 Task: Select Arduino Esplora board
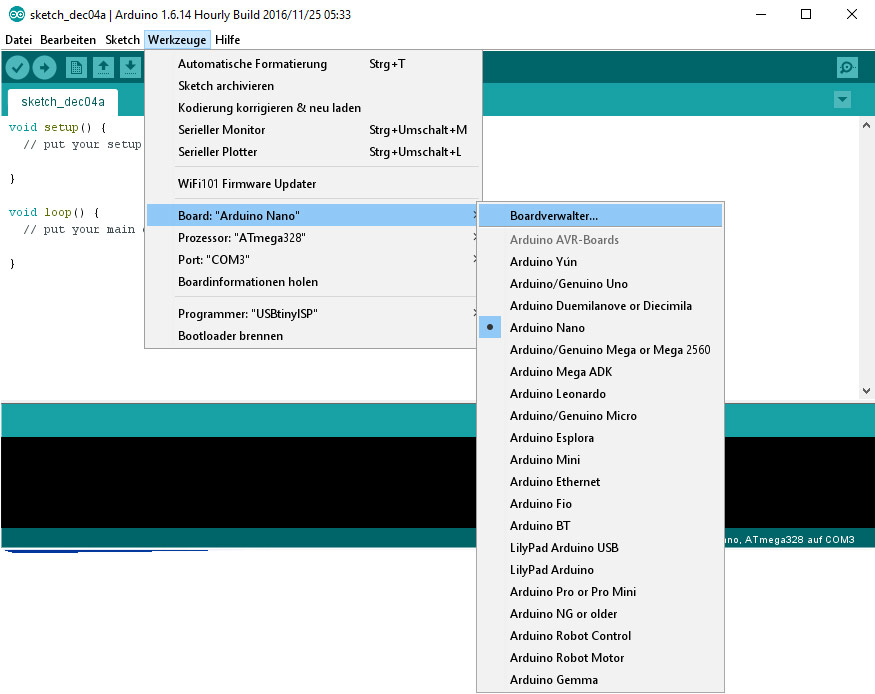[x=600, y=438]
